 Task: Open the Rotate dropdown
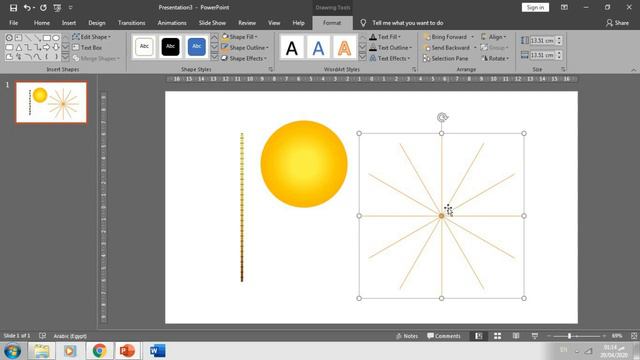pyautogui.click(x=495, y=58)
